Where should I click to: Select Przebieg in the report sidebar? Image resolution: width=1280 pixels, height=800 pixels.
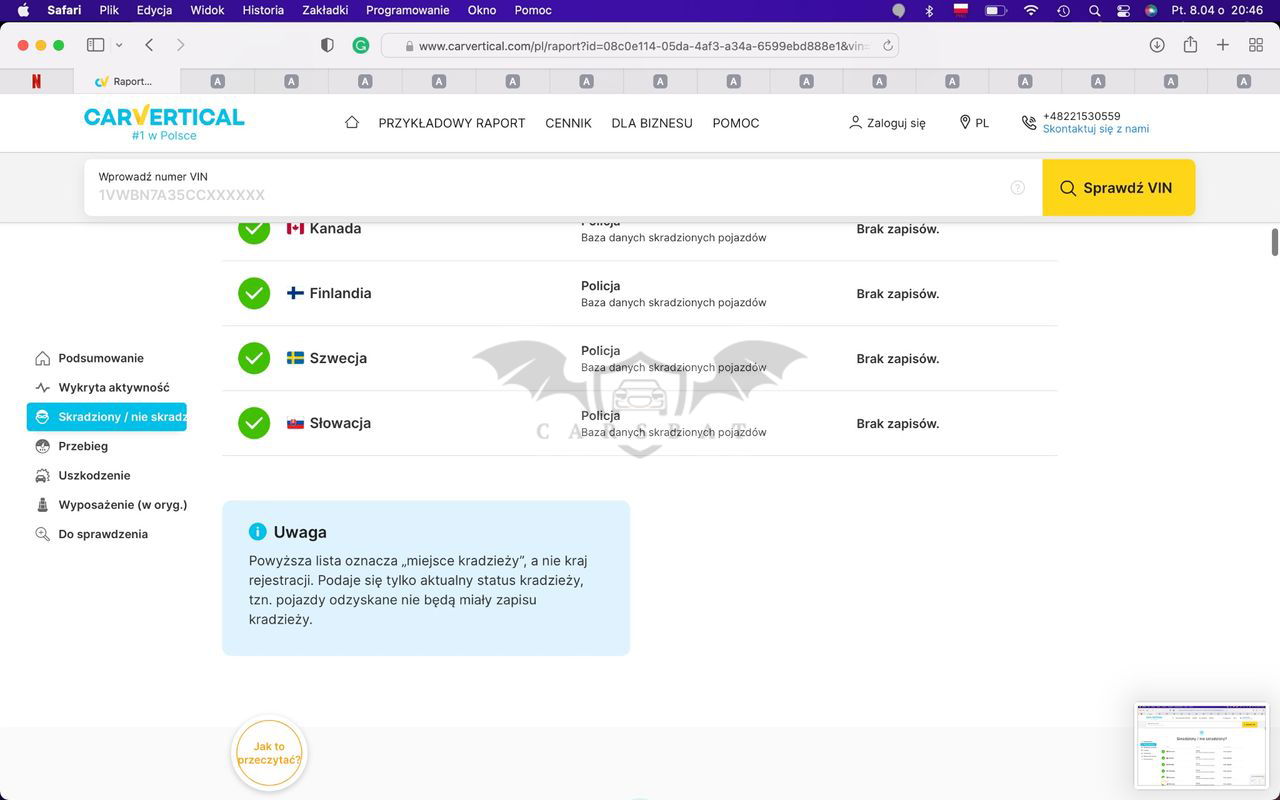pyautogui.click(x=83, y=446)
